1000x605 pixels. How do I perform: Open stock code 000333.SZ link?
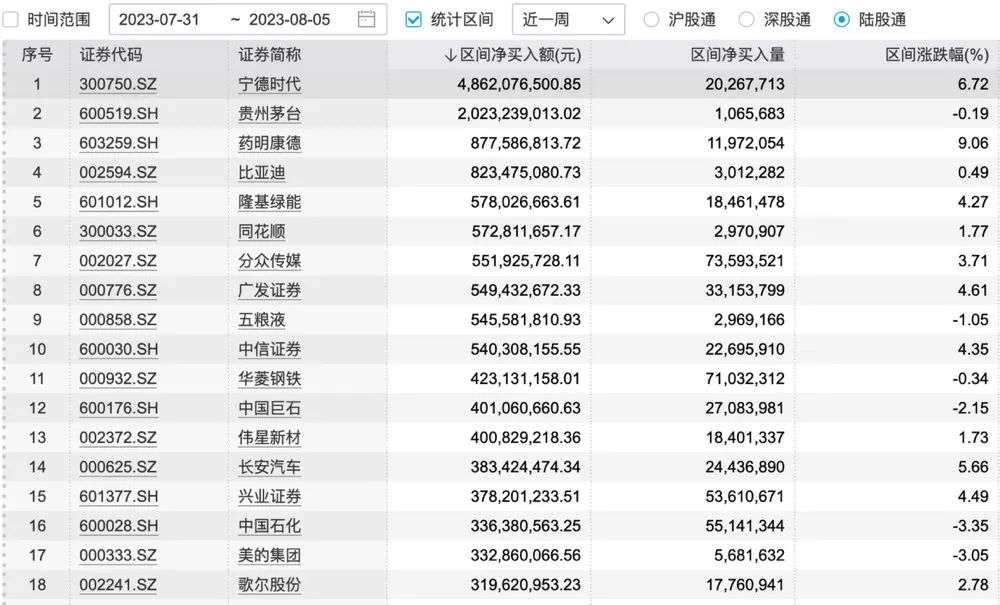(x=118, y=555)
